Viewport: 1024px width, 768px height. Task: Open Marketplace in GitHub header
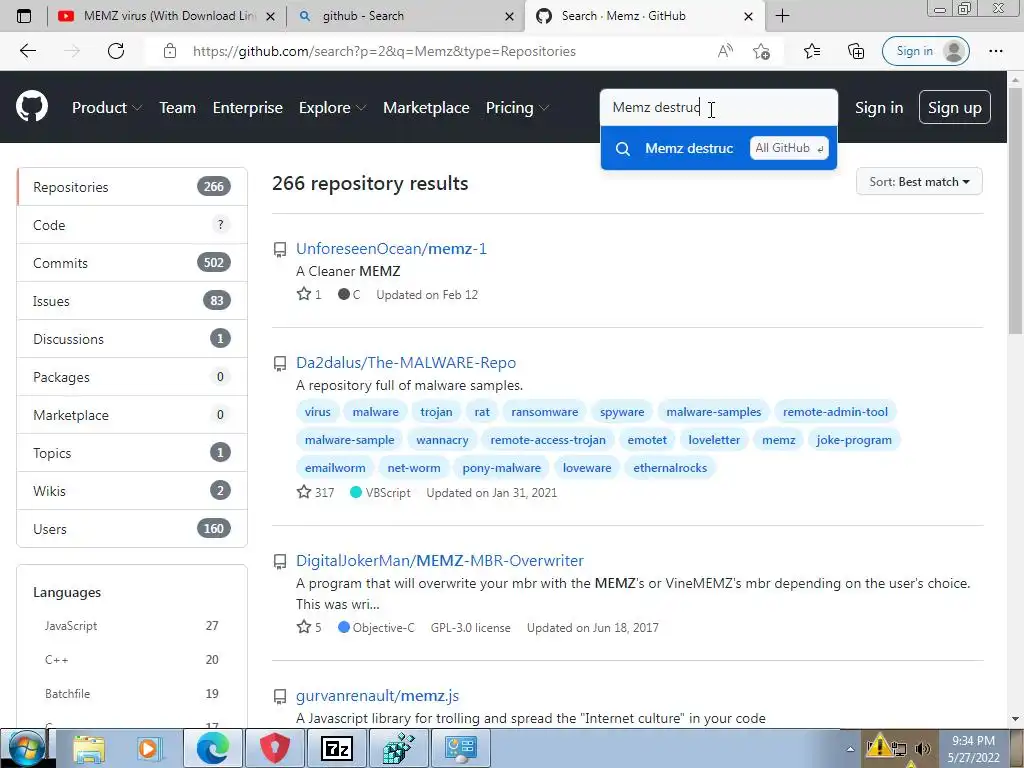click(426, 108)
